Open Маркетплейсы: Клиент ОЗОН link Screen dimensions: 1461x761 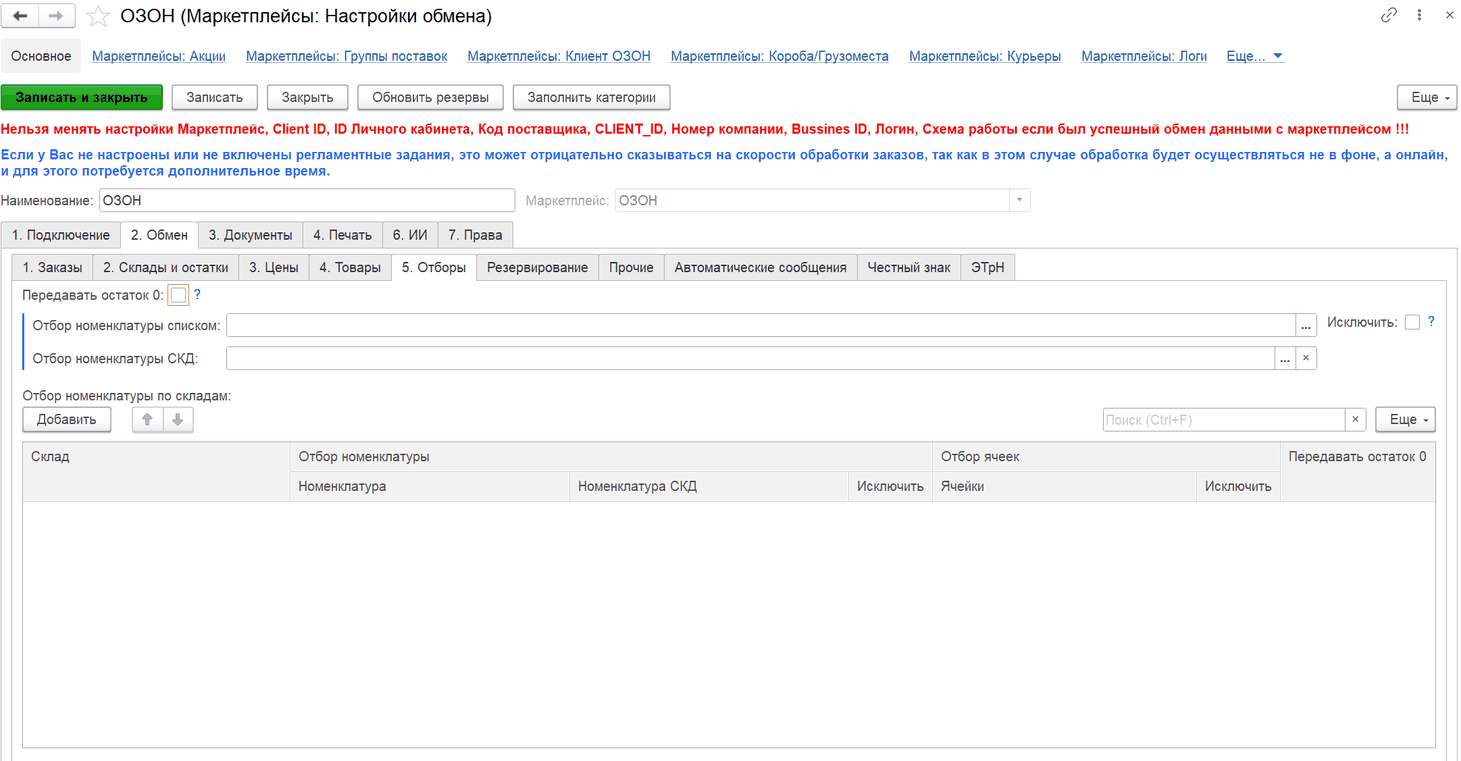coord(559,56)
